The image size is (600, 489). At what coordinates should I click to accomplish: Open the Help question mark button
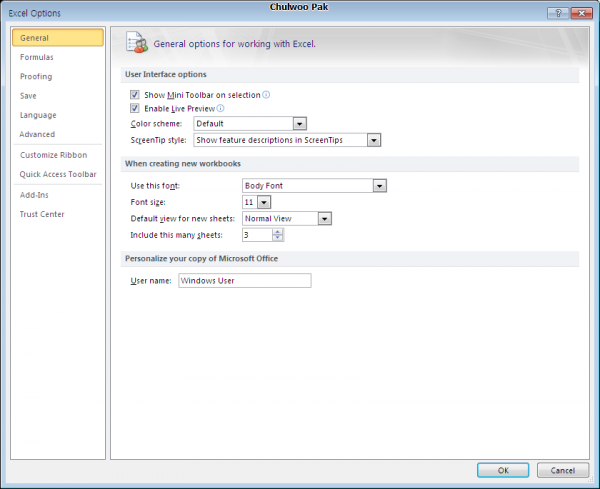click(x=558, y=13)
